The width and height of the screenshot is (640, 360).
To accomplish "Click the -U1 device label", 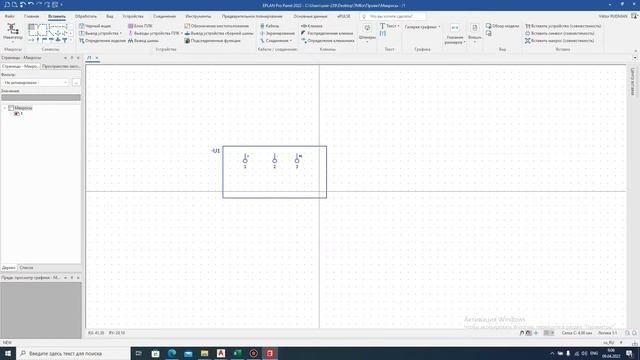I will tap(216, 151).
